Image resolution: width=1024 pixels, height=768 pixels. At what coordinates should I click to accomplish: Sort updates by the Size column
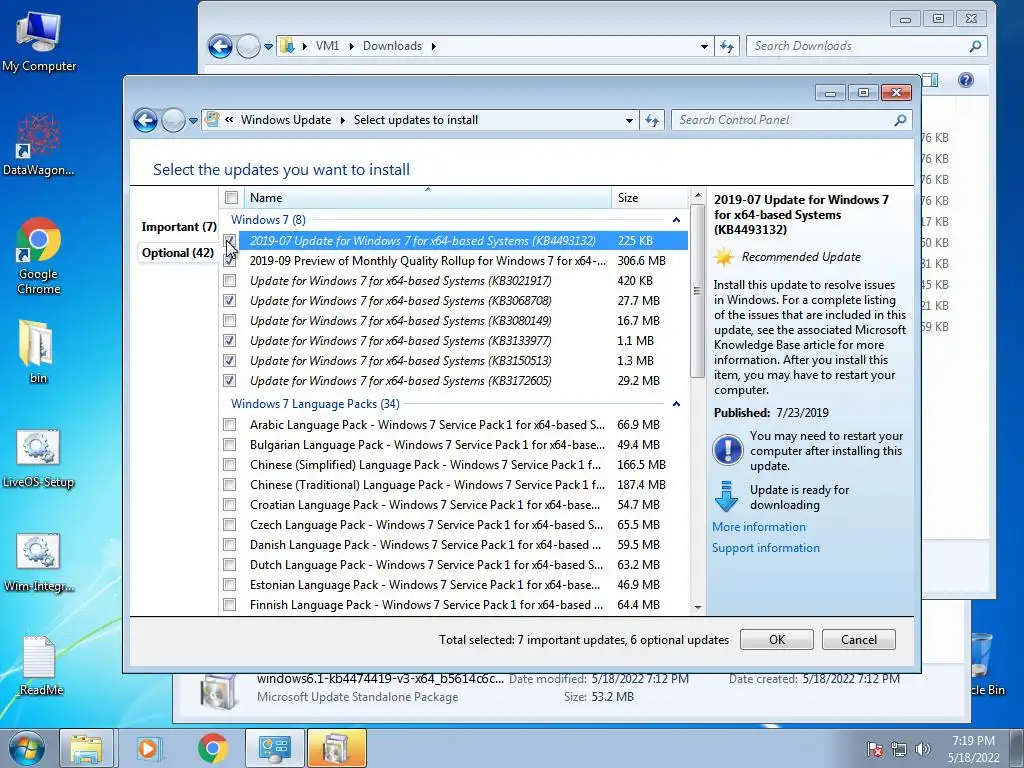point(649,197)
